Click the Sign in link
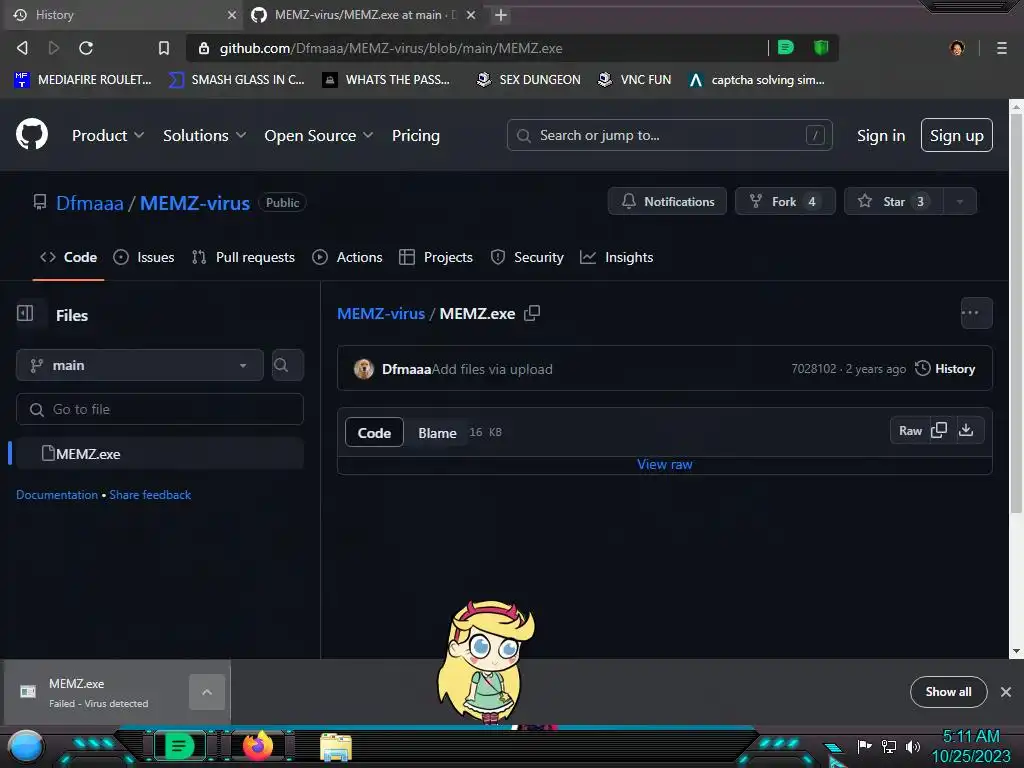 pyautogui.click(x=881, y=135)
